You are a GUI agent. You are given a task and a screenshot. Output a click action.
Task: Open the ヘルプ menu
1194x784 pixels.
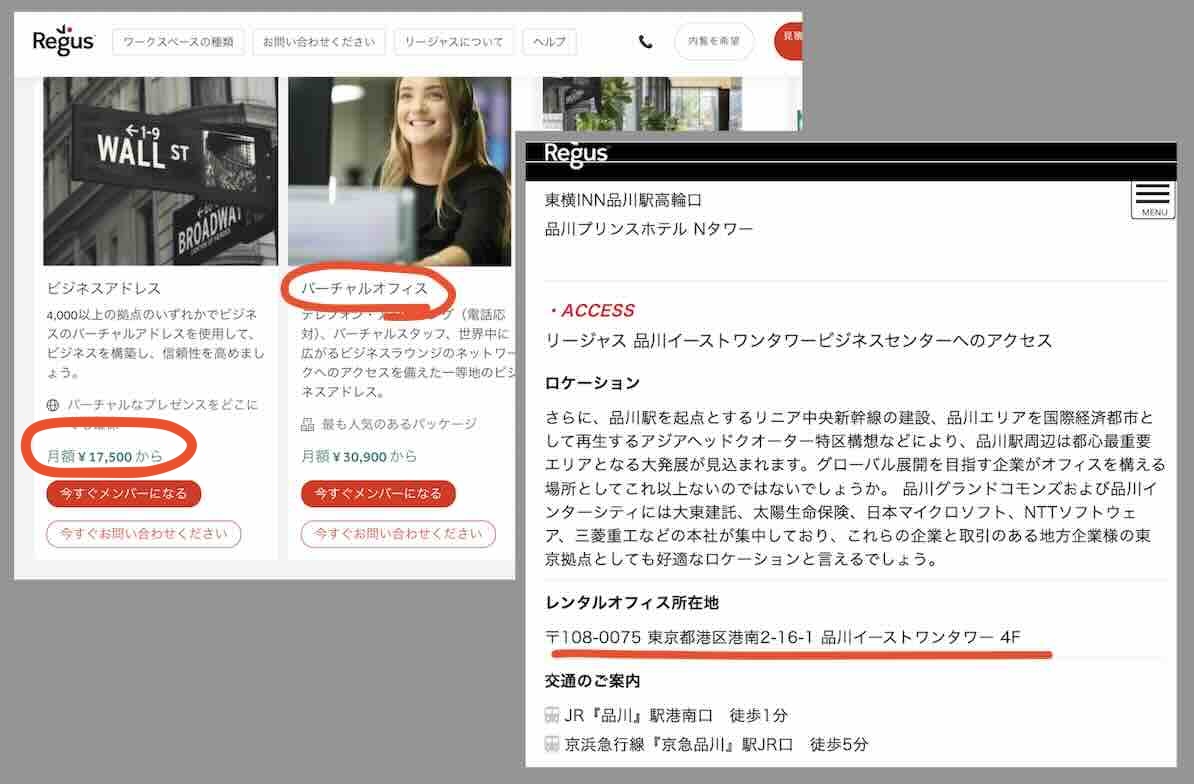coord(549,42)
